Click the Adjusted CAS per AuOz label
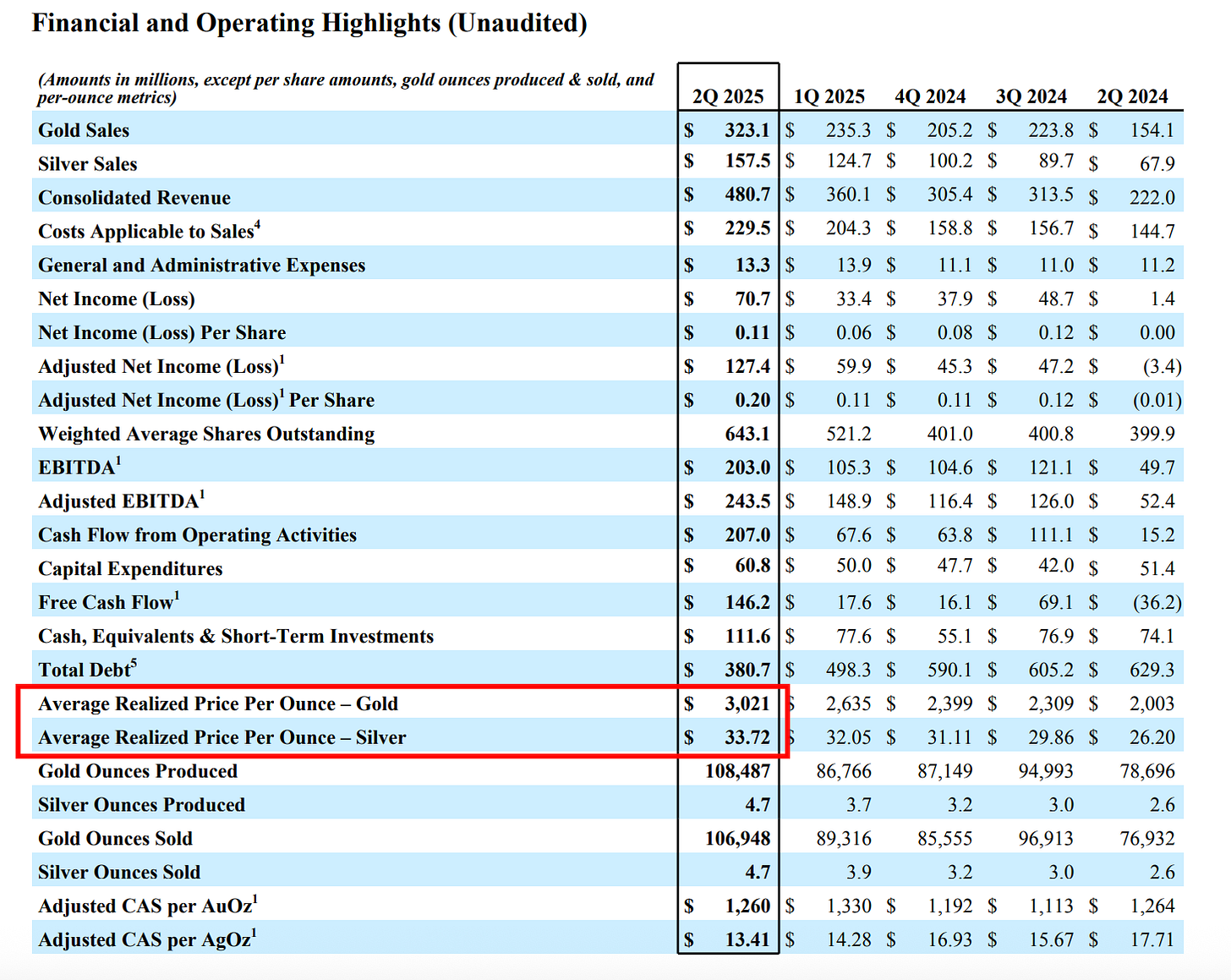This screenshot has height=980, width=1231. 148,906
